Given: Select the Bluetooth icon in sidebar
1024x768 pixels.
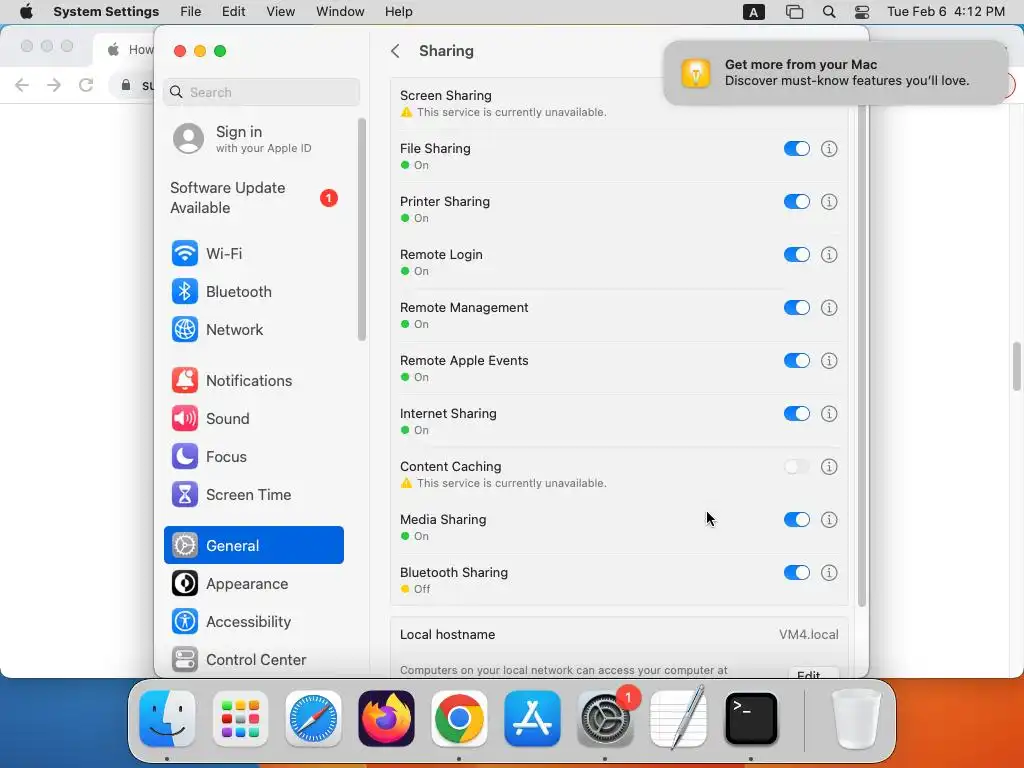Looking at the screenshot, I should pos(185,291).
